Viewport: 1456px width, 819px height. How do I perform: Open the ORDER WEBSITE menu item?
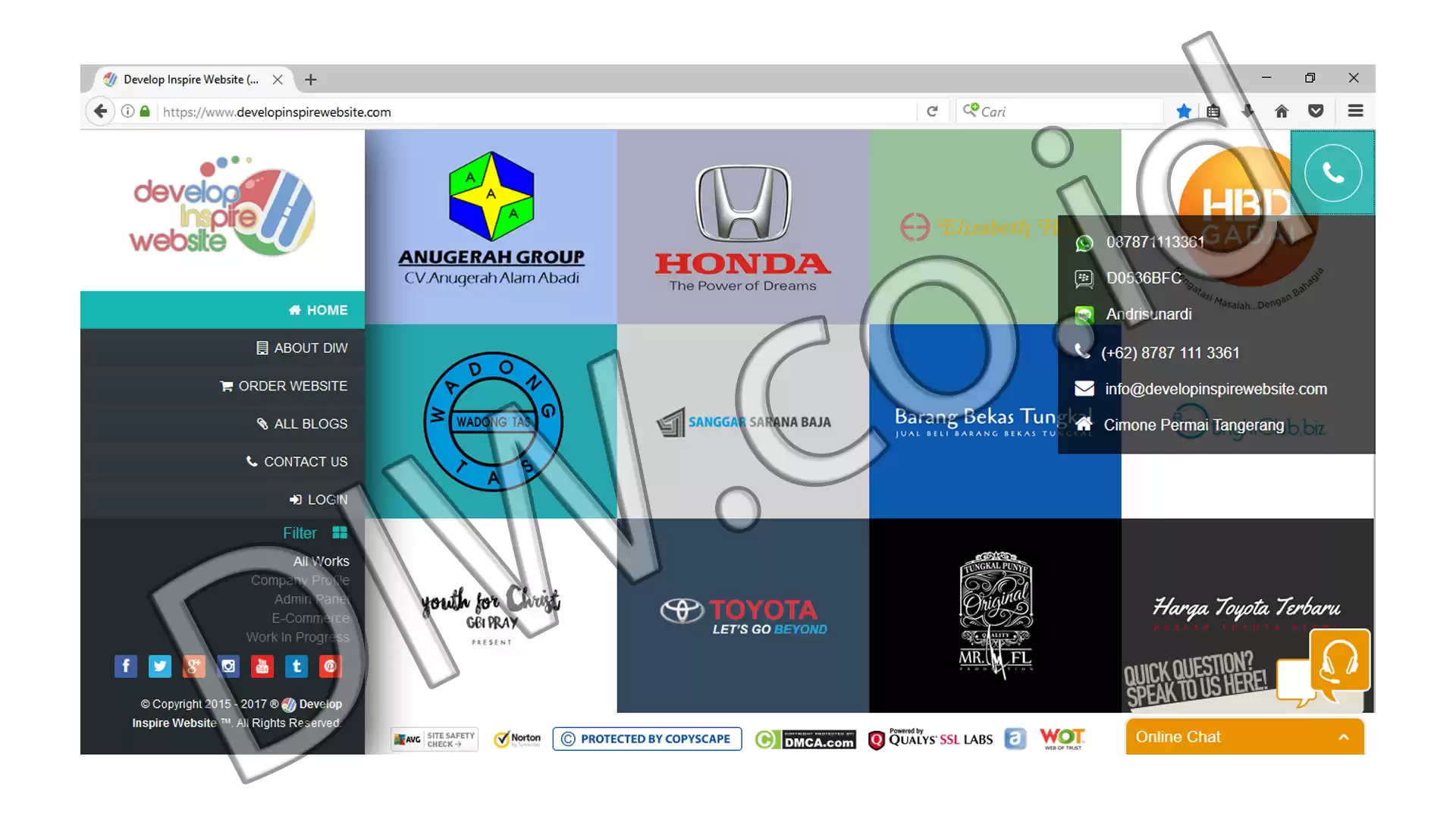tap(222, 386)
